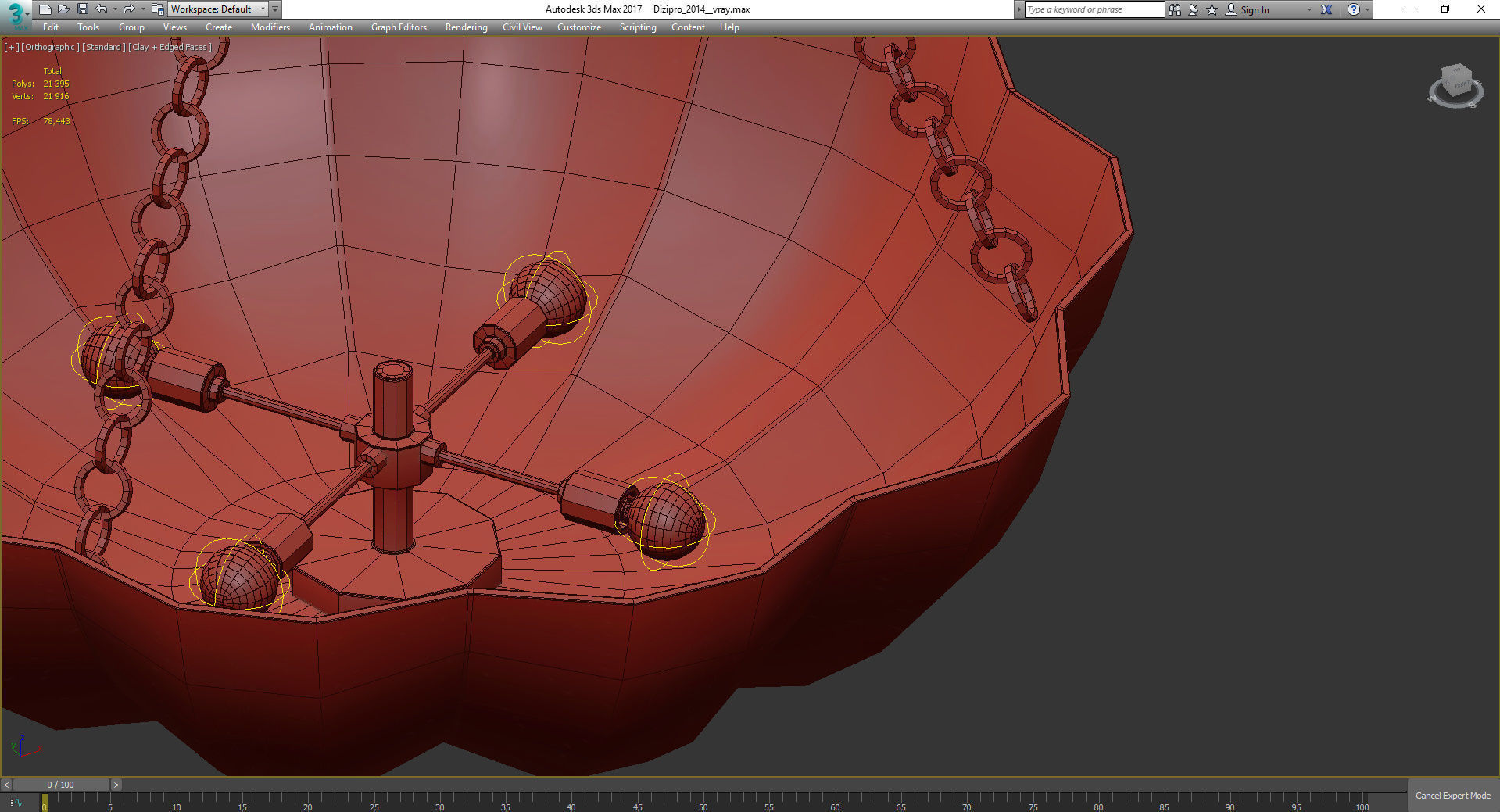The height and width of the screenshot is (812, 1500).
Task: Open the mini curve editor icon
Action: [16, 802]
